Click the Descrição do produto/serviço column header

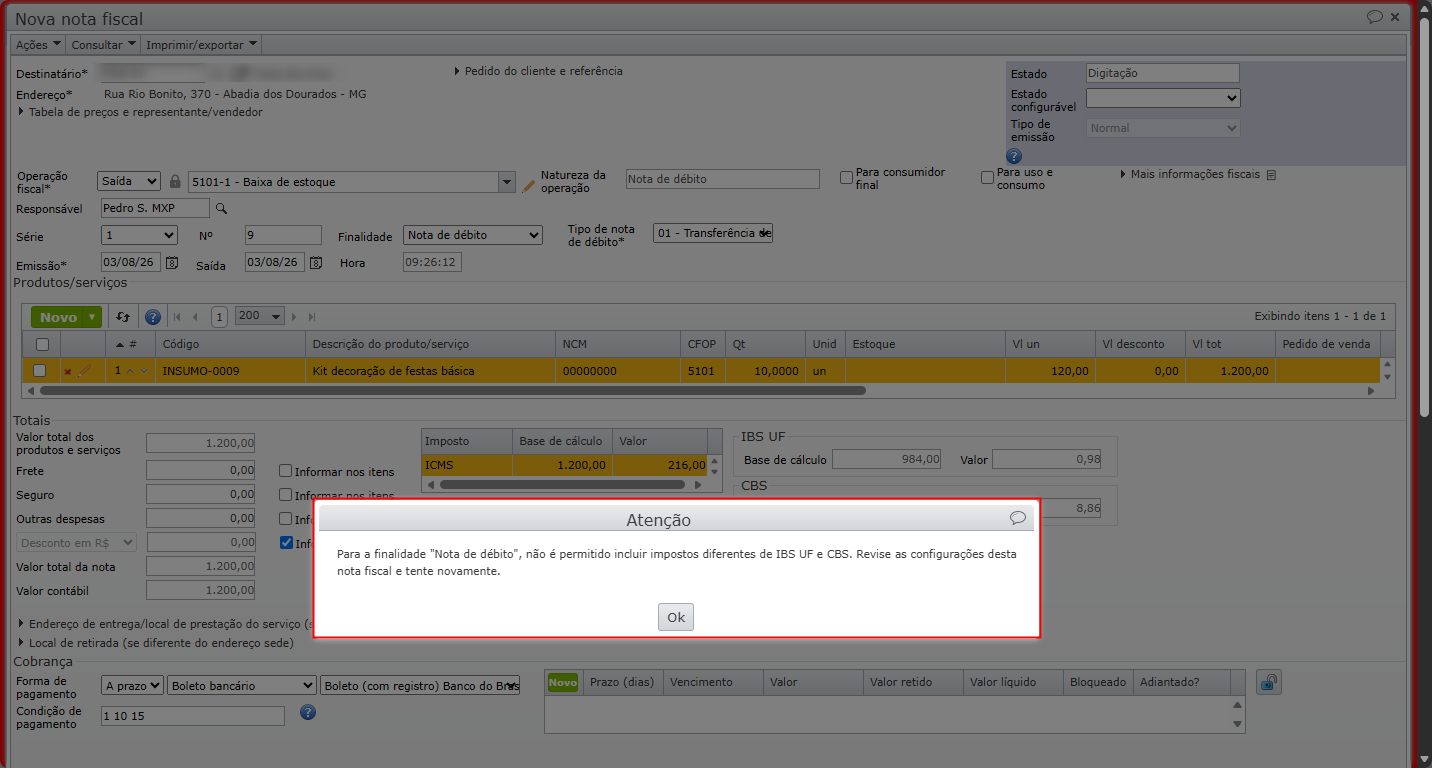(x=429, y=344)
